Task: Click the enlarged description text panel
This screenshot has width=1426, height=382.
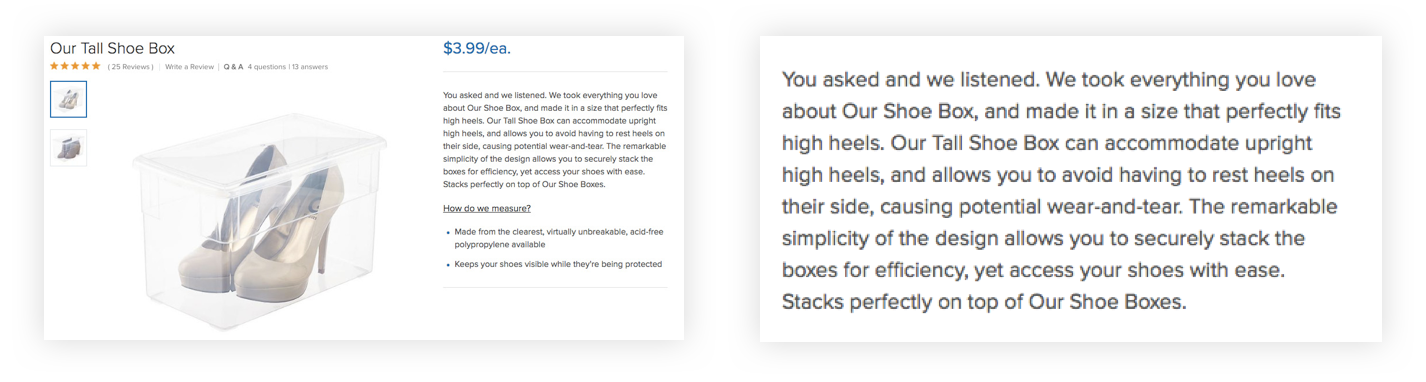Action: point(1071,190)
